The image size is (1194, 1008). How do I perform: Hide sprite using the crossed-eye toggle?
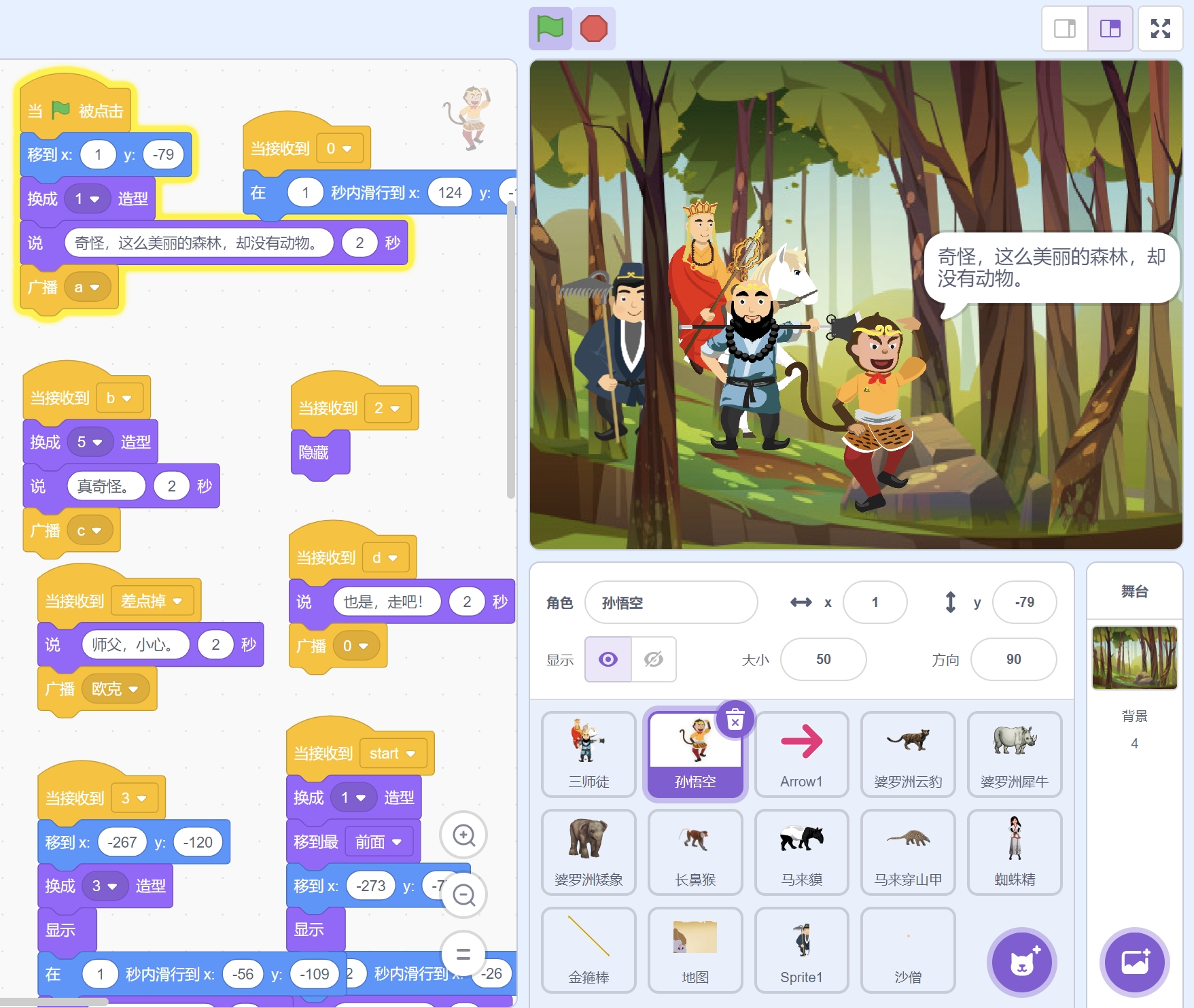pyautogui.click(x=653, y=659)
